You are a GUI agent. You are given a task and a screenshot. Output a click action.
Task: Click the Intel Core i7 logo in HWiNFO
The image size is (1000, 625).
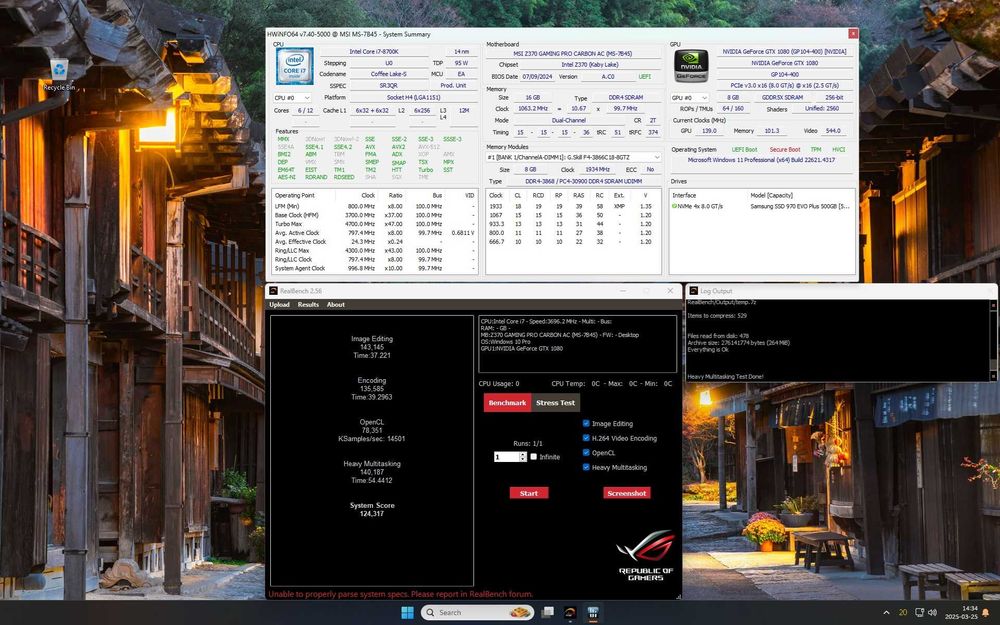[x=294, y=66]
